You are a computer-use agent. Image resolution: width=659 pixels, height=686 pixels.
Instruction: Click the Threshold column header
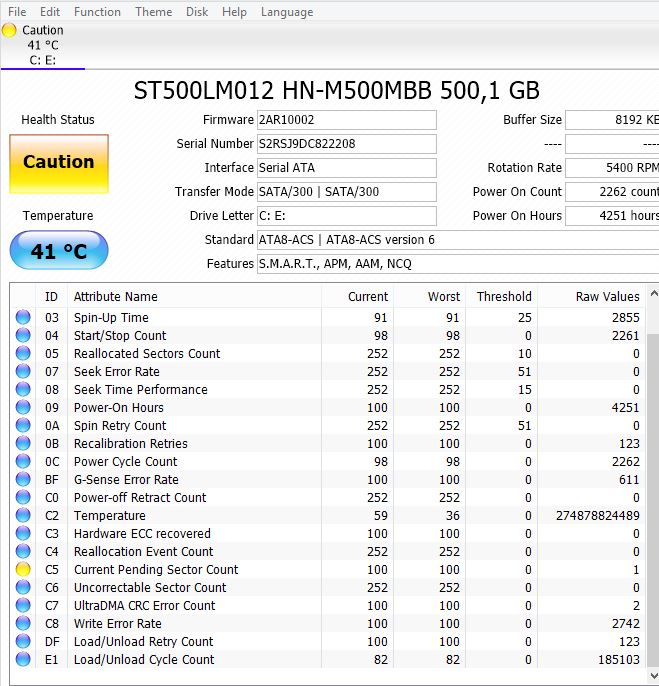501,297
